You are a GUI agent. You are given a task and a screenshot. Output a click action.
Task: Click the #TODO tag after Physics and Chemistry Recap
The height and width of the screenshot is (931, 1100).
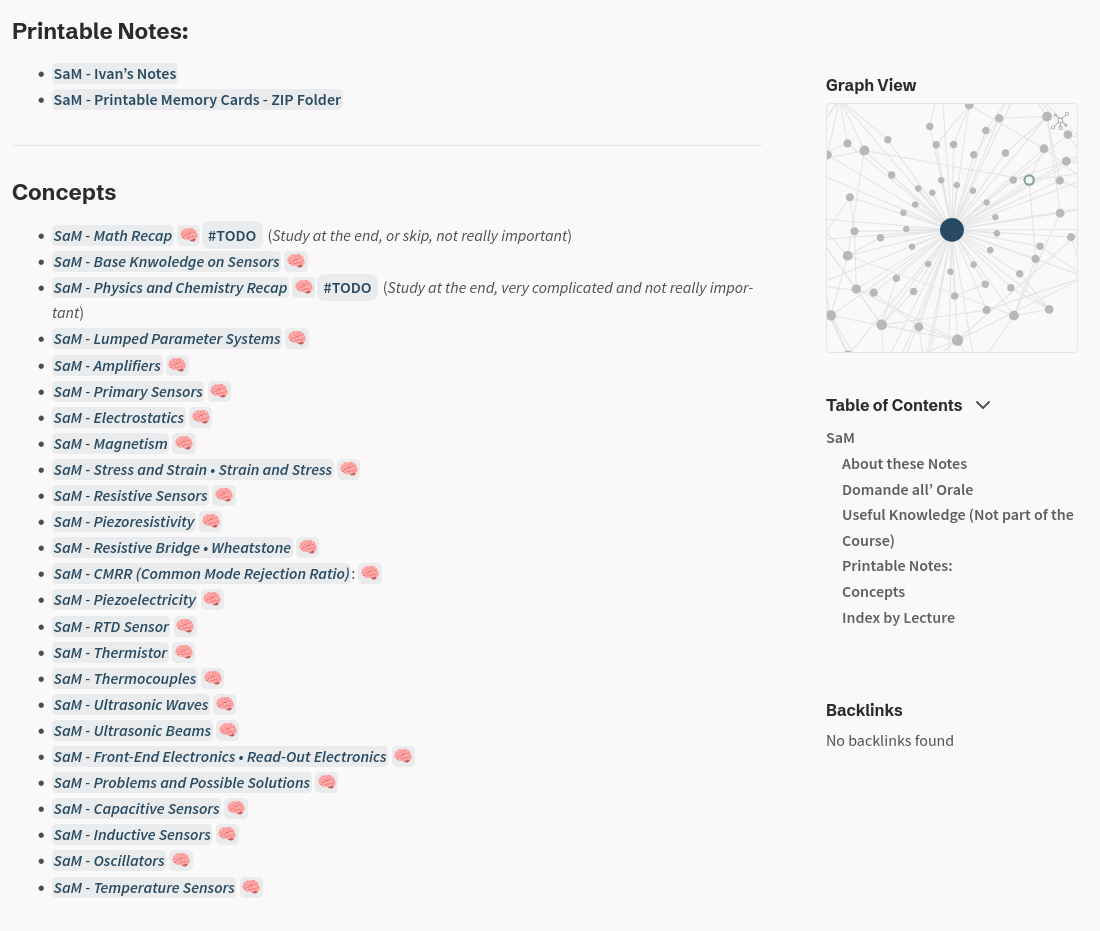[x=348, y=288]
